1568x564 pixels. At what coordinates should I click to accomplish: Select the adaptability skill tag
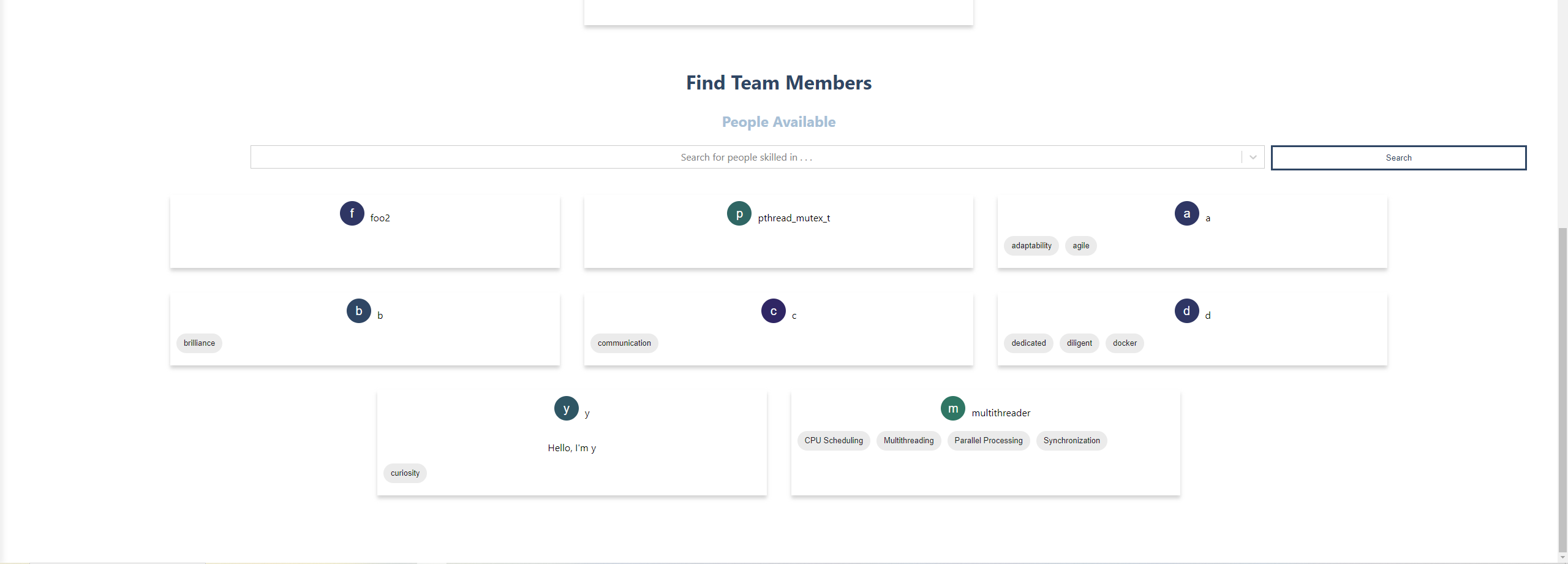click(x=1031, y=245)
